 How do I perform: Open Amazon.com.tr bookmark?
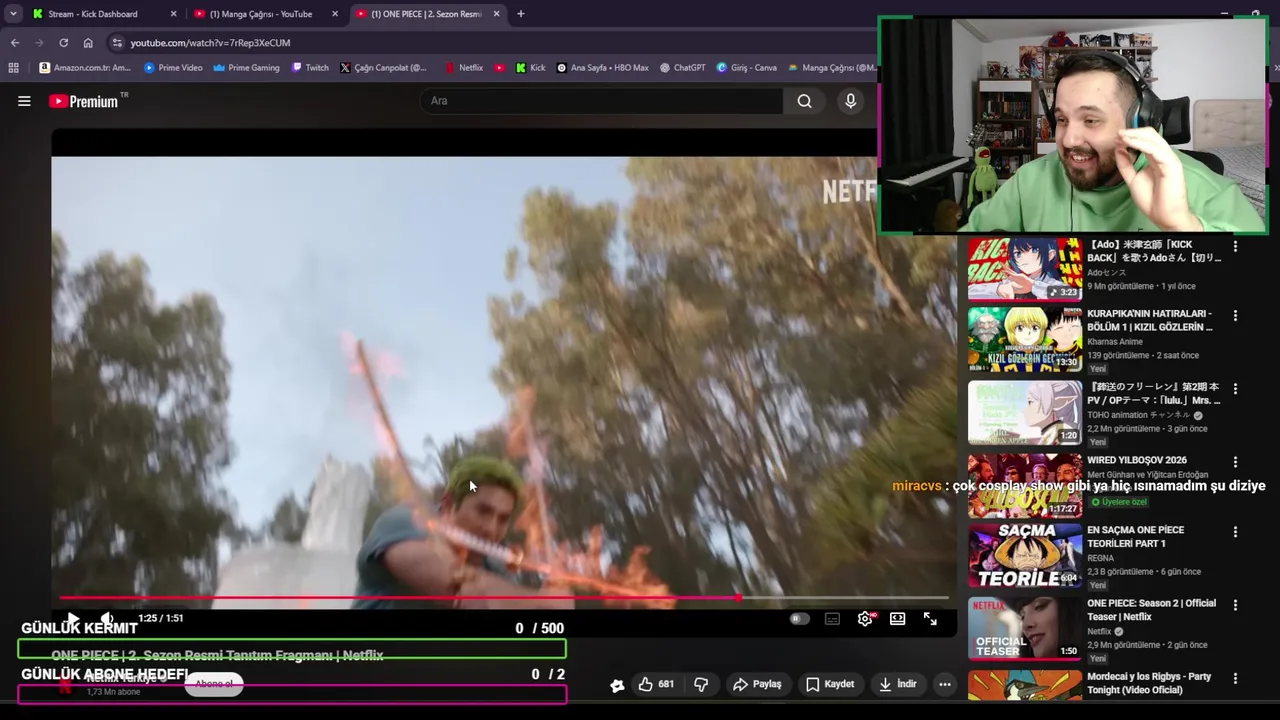pos(84,68)
